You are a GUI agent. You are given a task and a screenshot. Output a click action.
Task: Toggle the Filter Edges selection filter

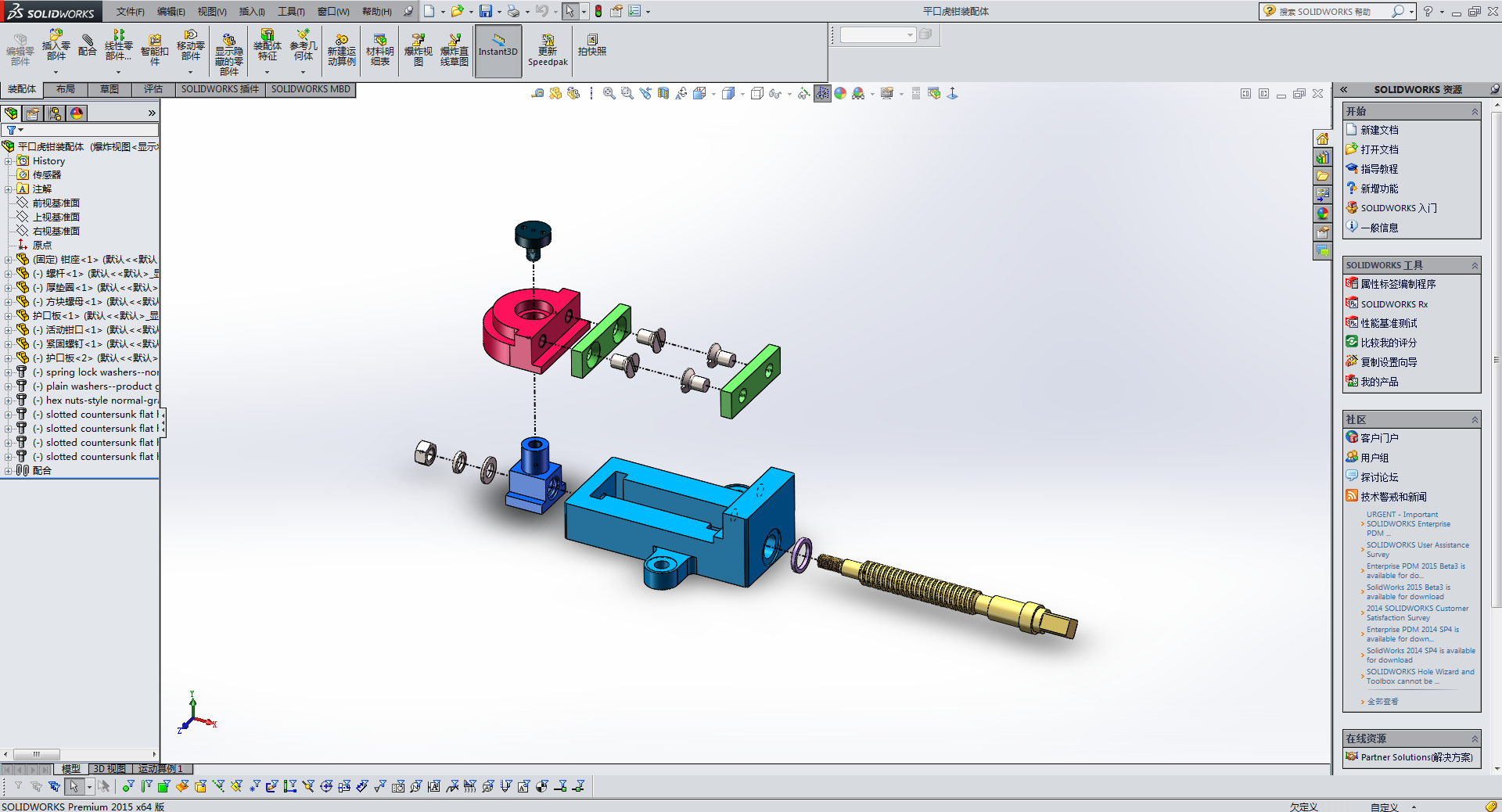click(x=146, y=786)
